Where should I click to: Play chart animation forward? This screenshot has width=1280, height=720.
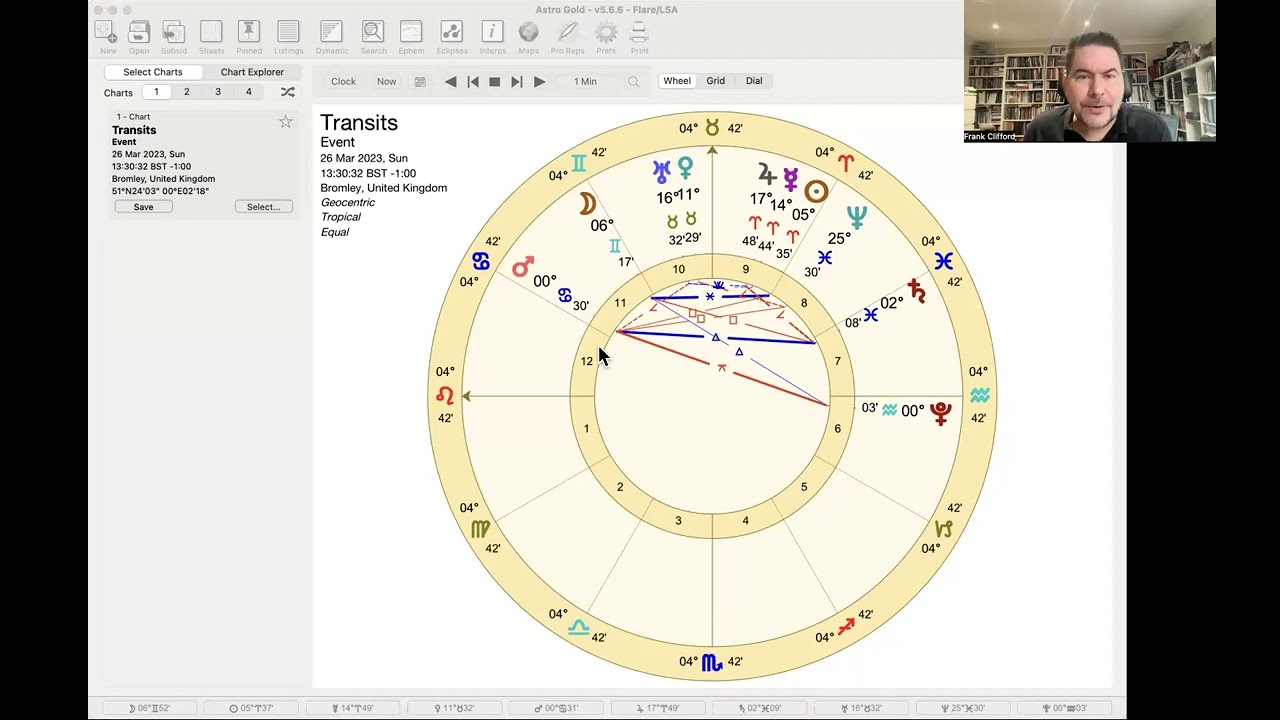[x=539, y=82]
